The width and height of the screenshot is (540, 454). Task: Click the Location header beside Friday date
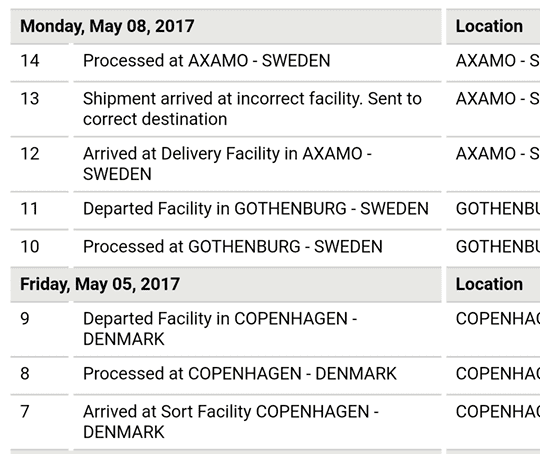pos(489,284)
